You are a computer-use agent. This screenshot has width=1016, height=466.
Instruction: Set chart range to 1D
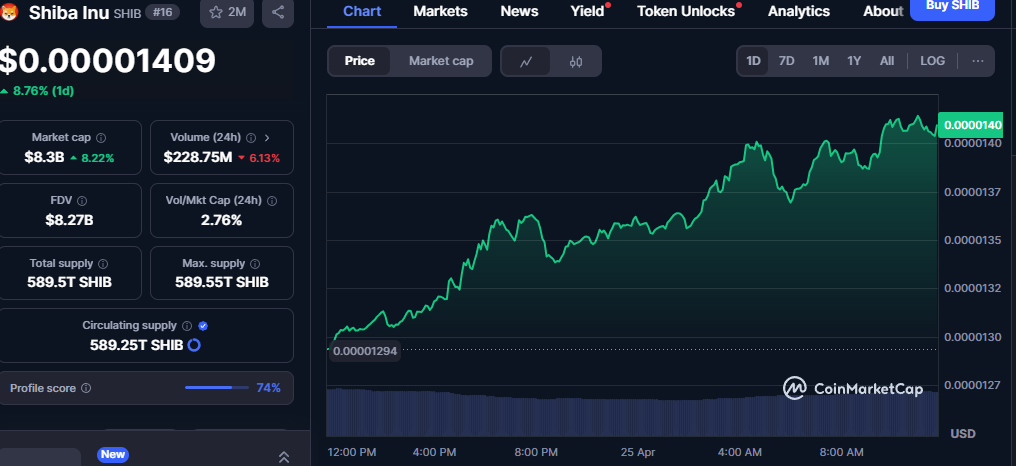753,61
